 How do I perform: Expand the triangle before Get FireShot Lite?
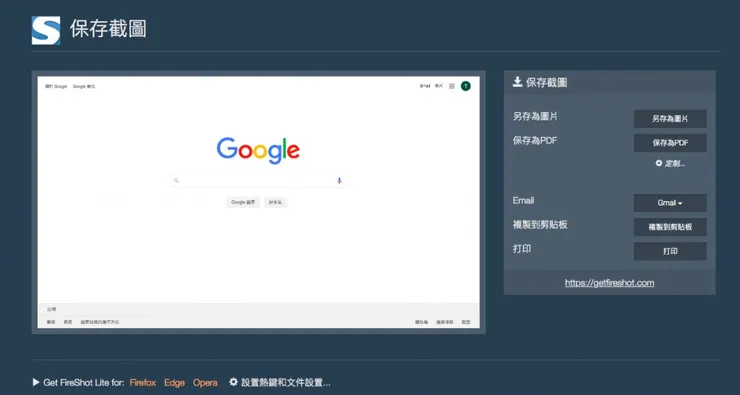tap(36, 382)
